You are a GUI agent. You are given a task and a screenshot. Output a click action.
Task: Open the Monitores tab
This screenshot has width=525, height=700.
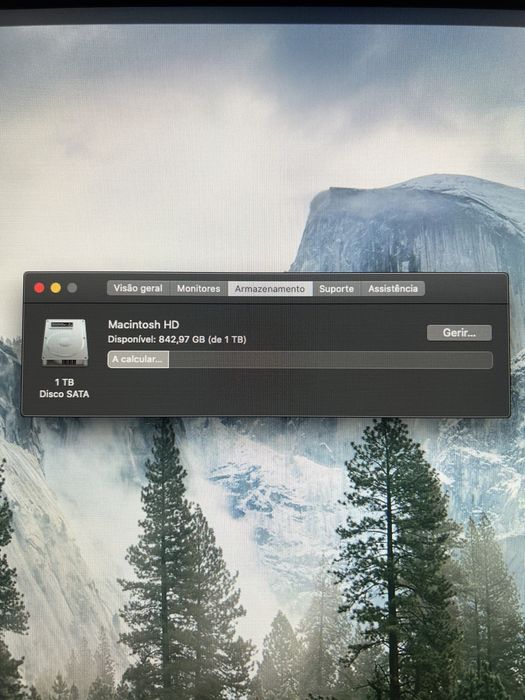point(199,288)
